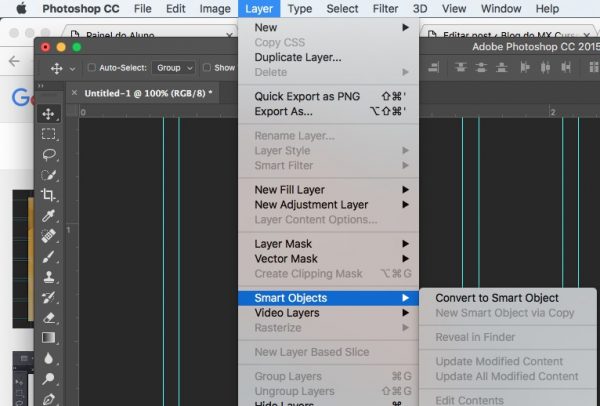Select the Crop tool

(48, 195)
